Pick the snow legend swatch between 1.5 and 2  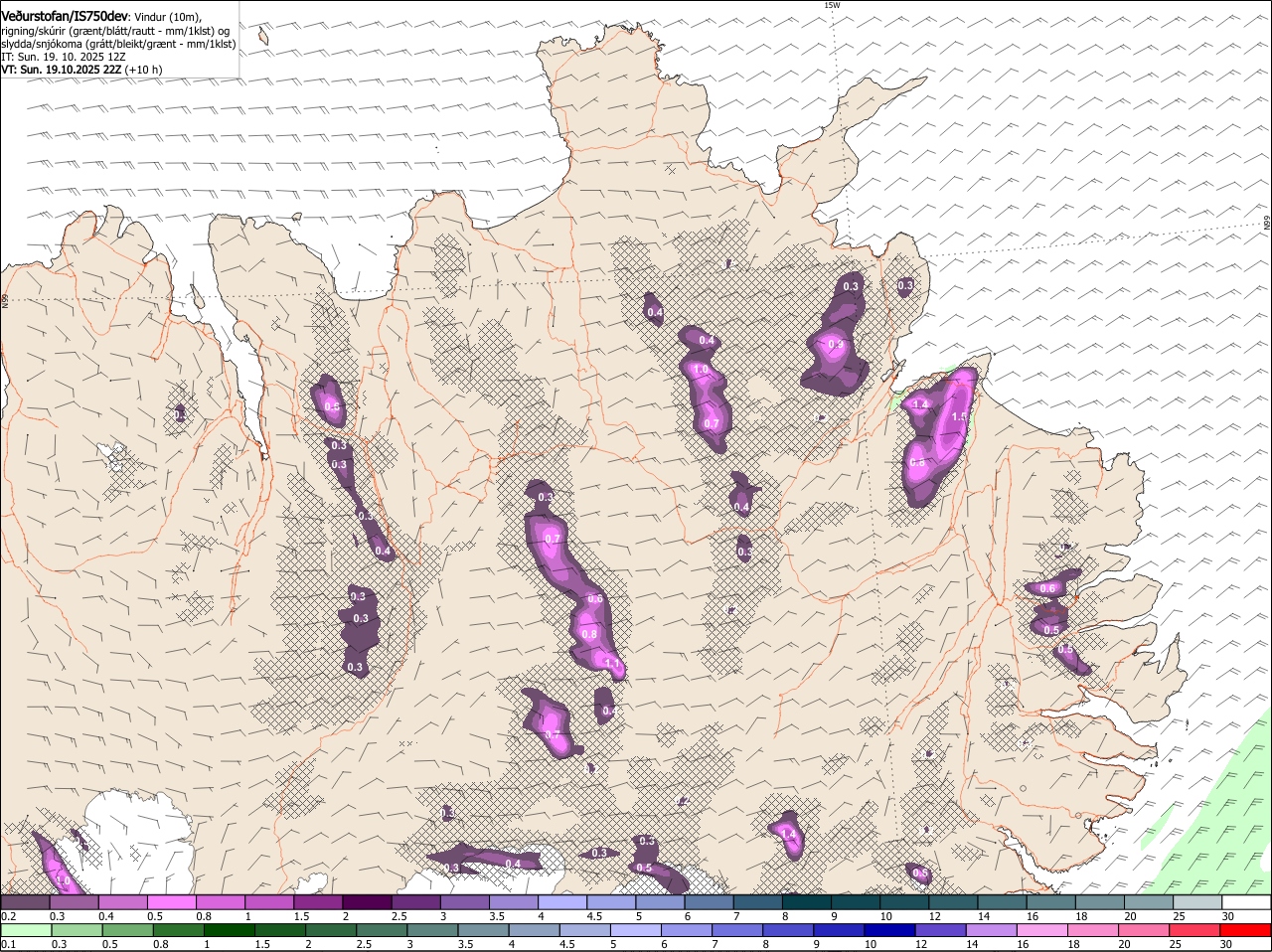(318, 902)
